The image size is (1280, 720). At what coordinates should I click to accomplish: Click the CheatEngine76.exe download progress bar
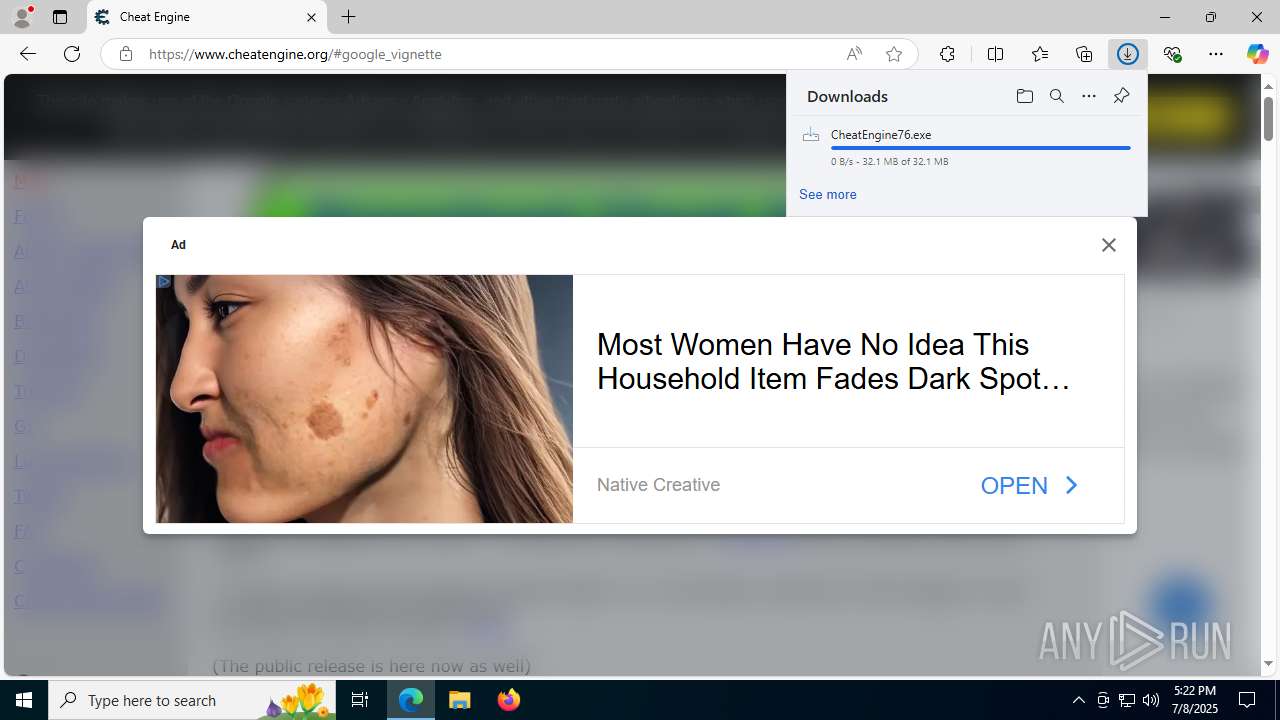click(981, 148)
